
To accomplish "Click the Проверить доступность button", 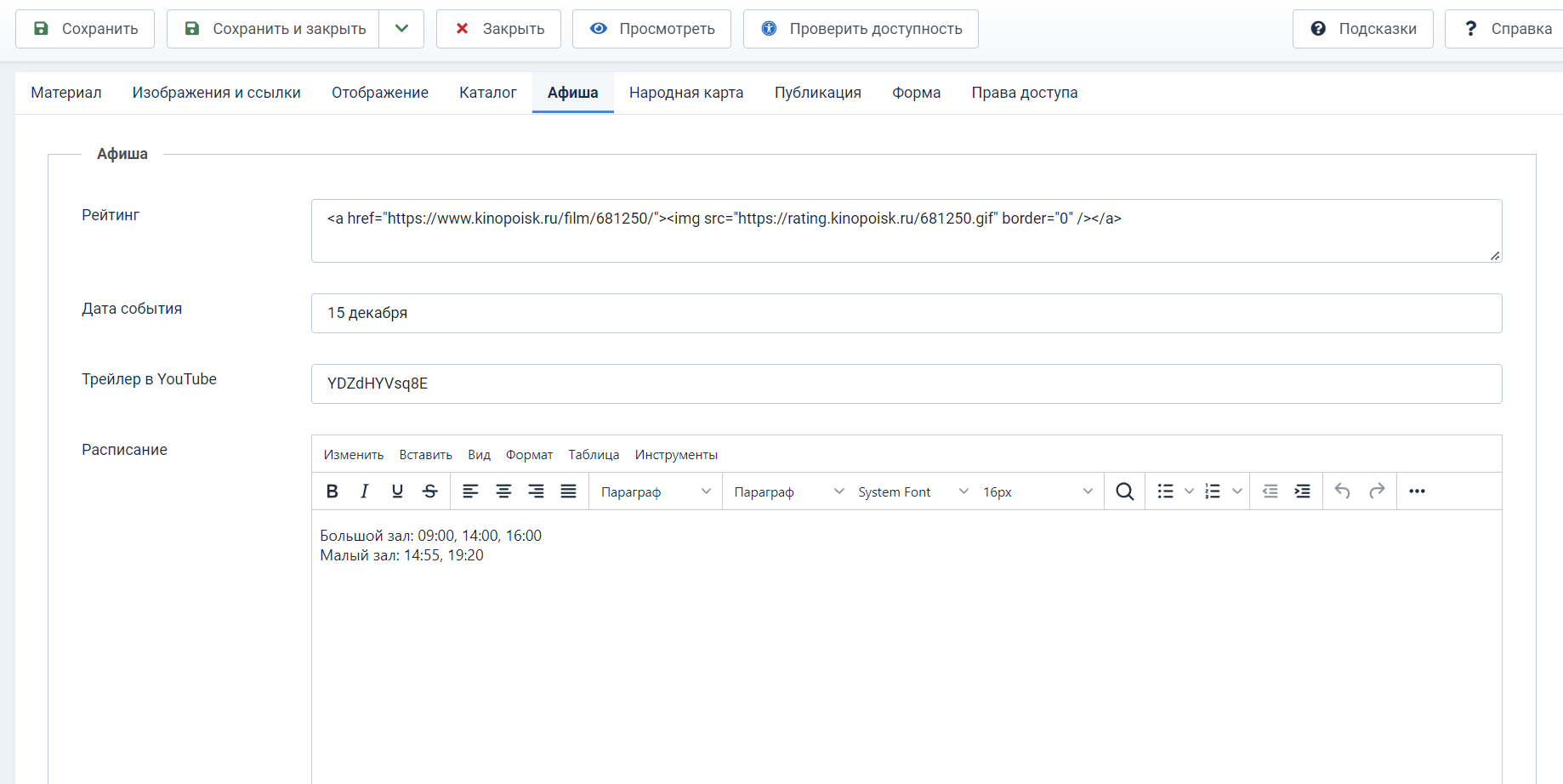I will [x=861, y=29].
